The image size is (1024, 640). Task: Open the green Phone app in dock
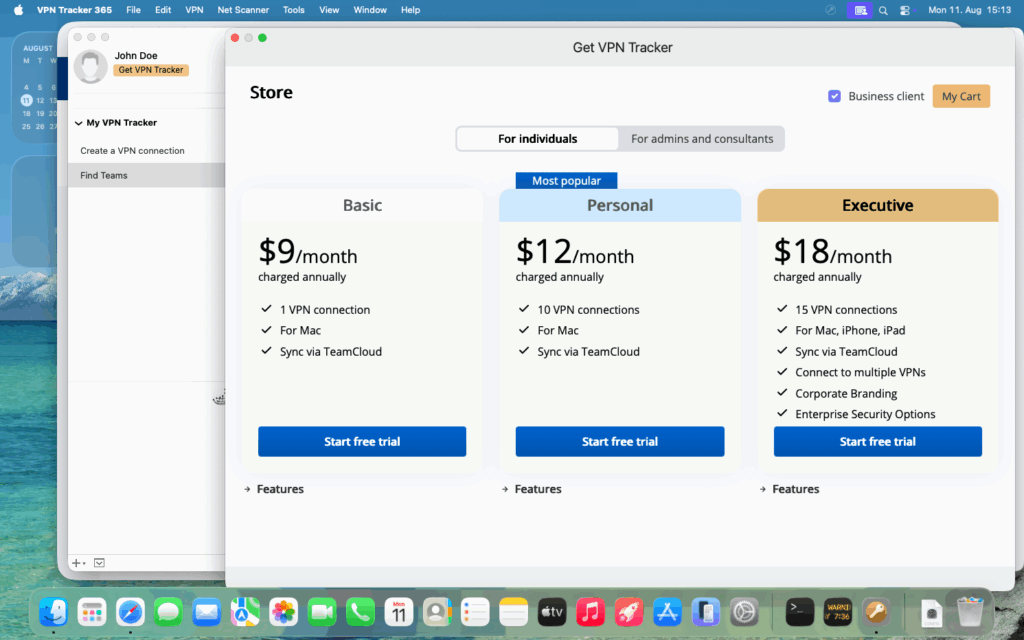coord(360,612)
